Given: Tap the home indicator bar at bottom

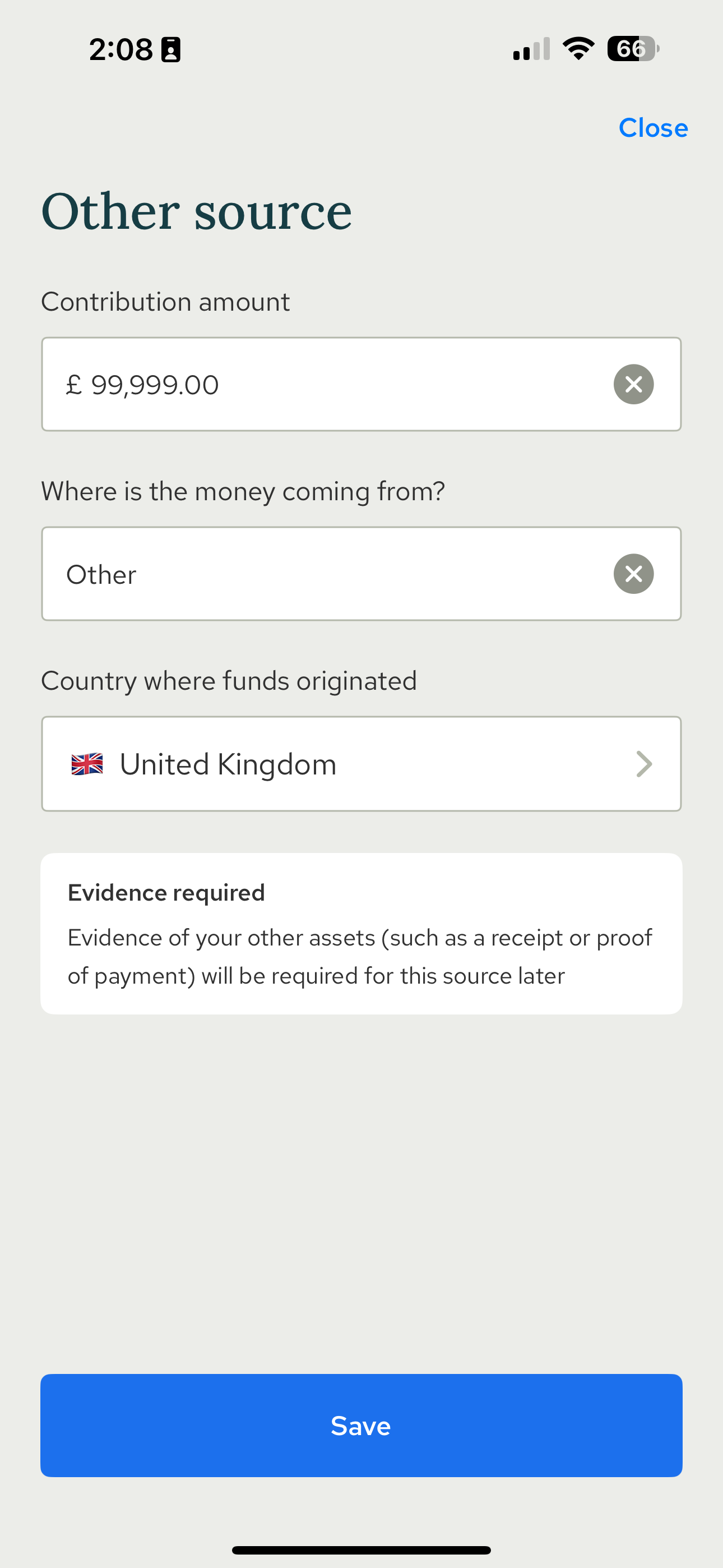Looking at the screenshot, I should tap(361, 1551).
